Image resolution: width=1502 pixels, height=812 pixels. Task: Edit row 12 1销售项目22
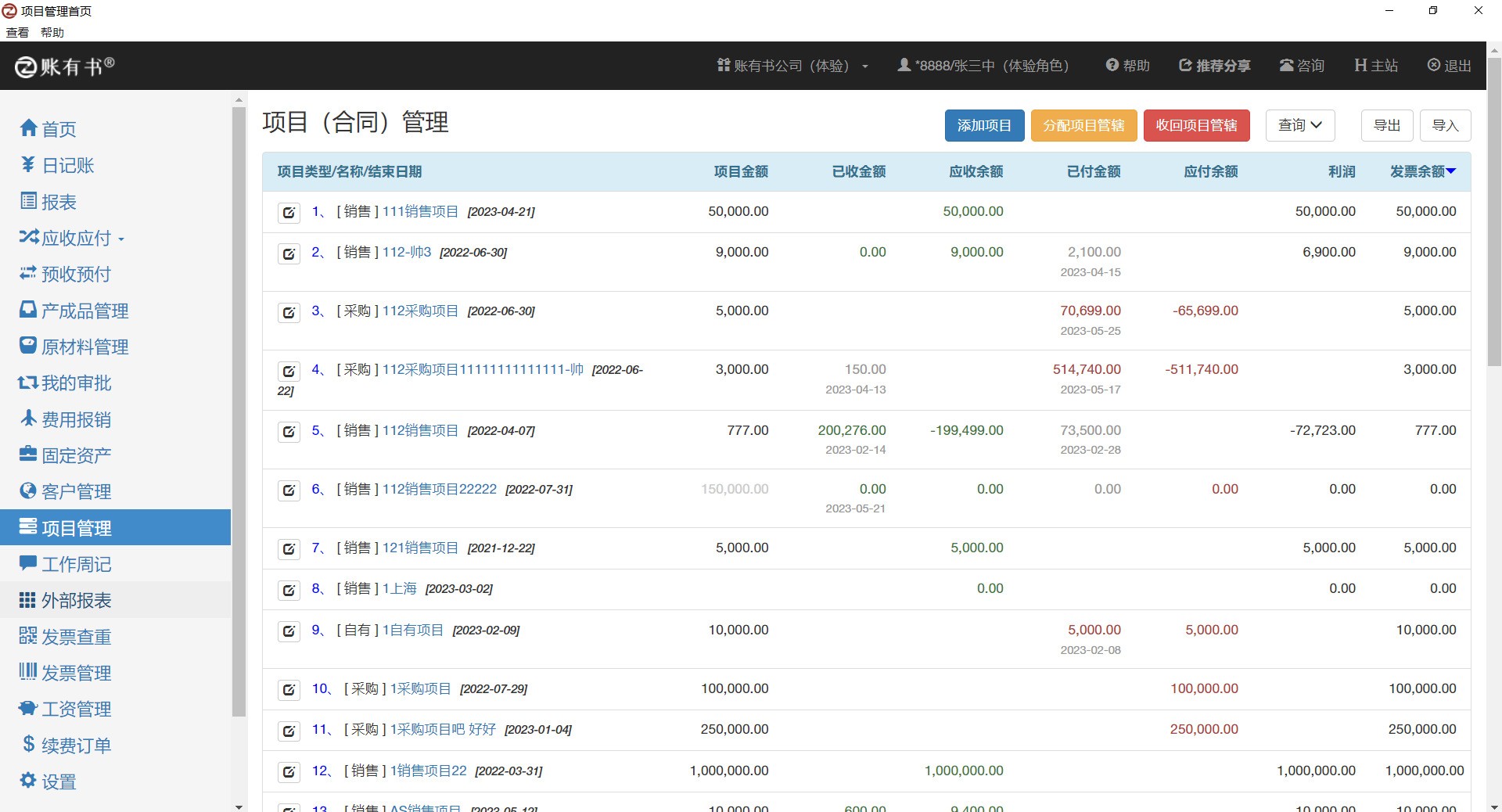click(x=289, y=771)
